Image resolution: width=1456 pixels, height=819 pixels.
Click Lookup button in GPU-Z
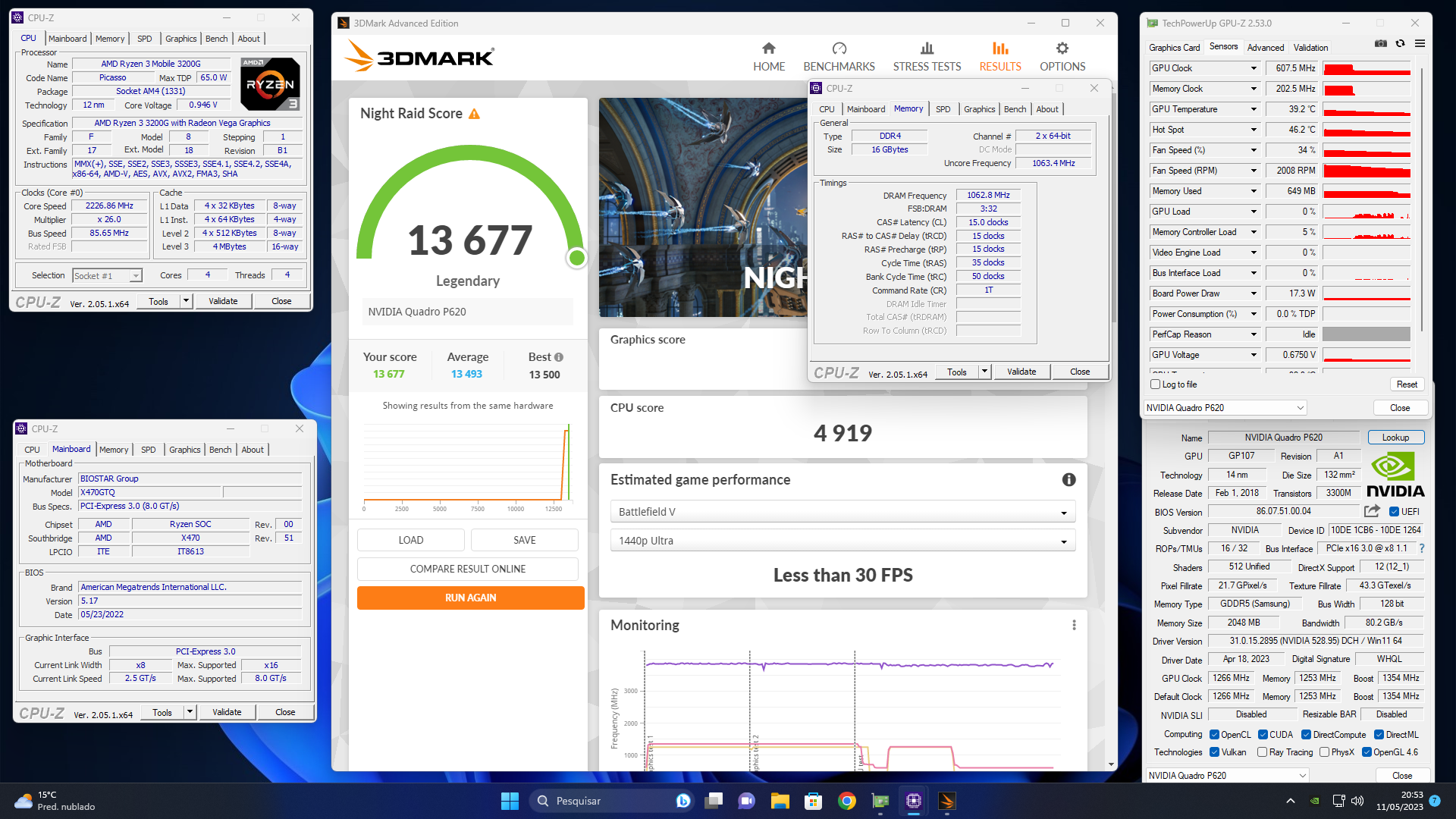coord(1395,438)
